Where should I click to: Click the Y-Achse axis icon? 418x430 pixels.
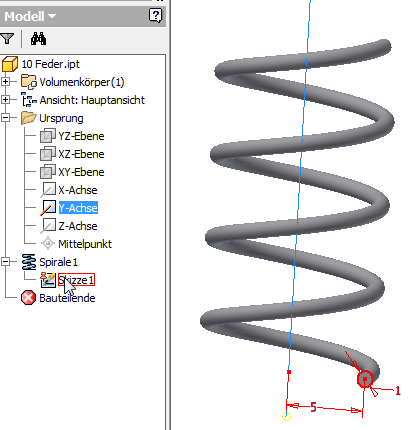pos(48,208)
